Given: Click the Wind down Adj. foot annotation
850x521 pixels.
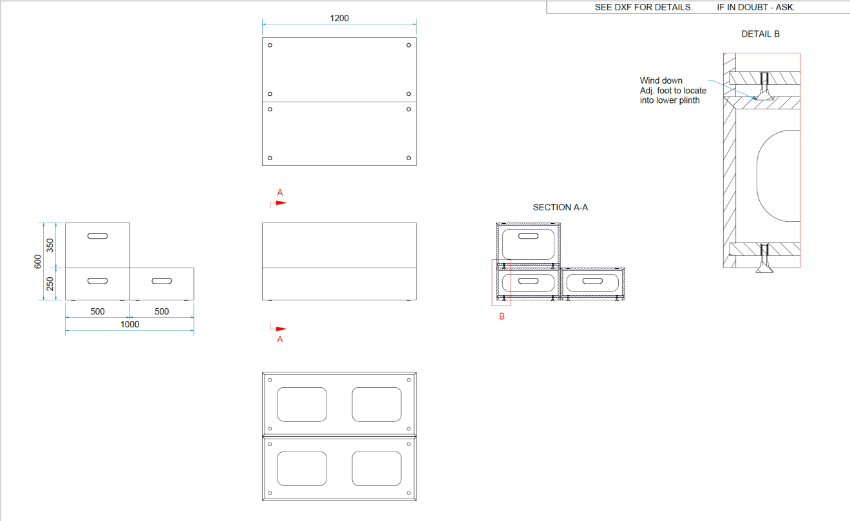Looking at the screenshot, I should click(x=673, y=90).
